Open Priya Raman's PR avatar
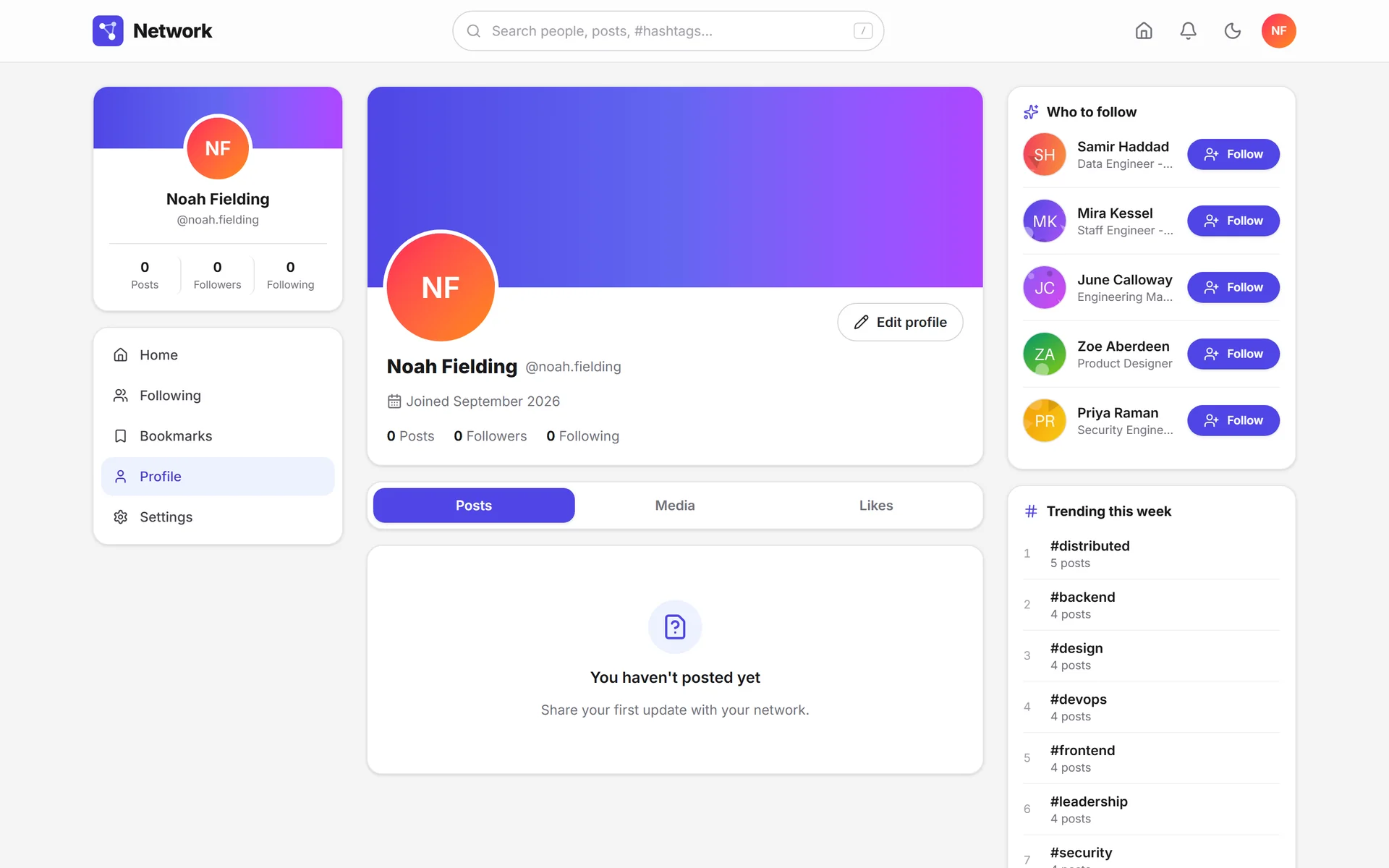 [1045, 421]
